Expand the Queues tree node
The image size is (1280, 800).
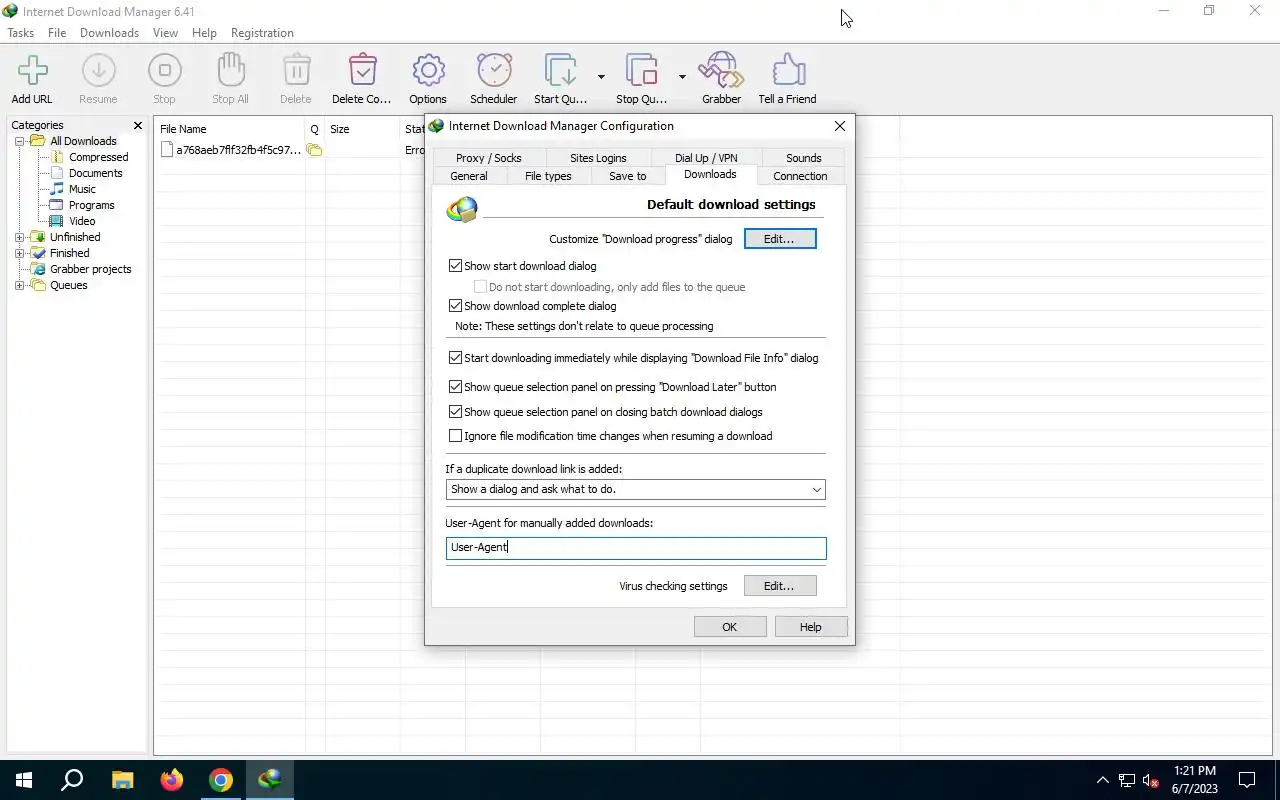pyautogui.click(x=19, y=285)
